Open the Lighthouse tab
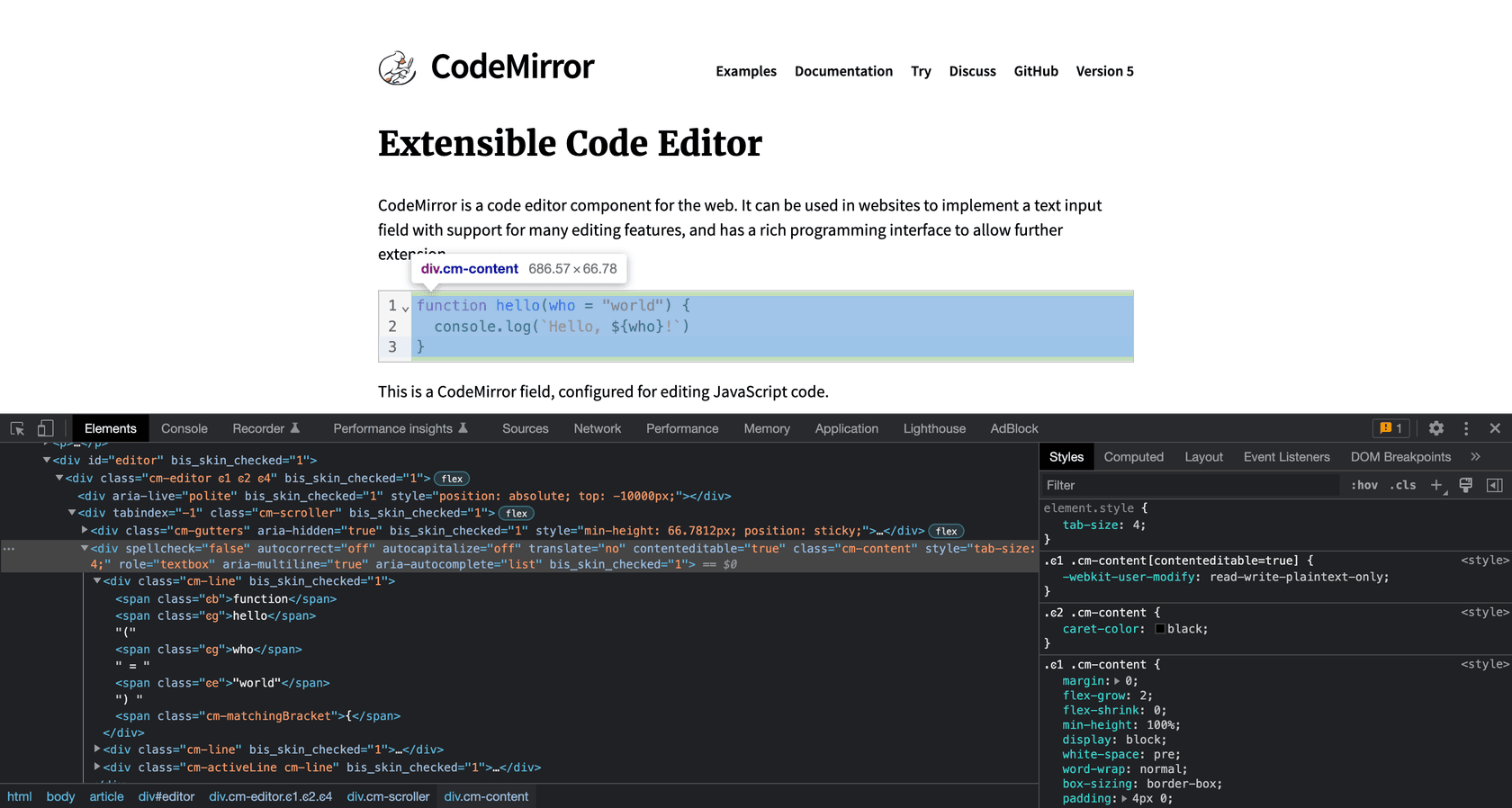The image size is (1512, 808). point(934,428)
